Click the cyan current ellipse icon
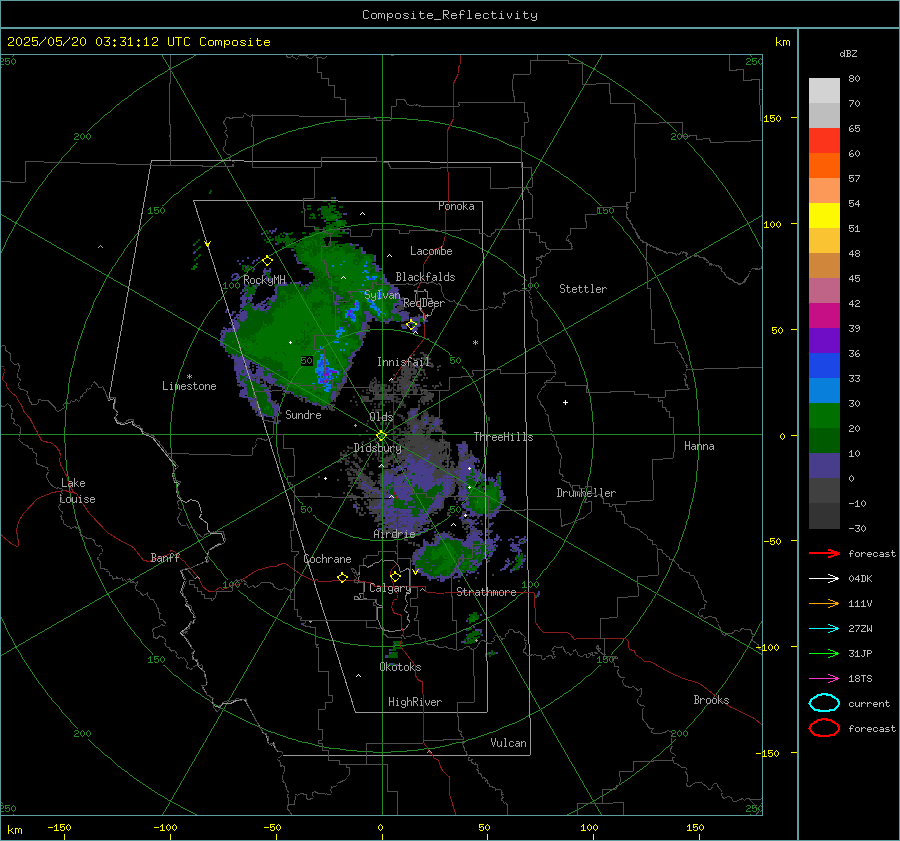The image size is (900, 841). tap(824, 703)
